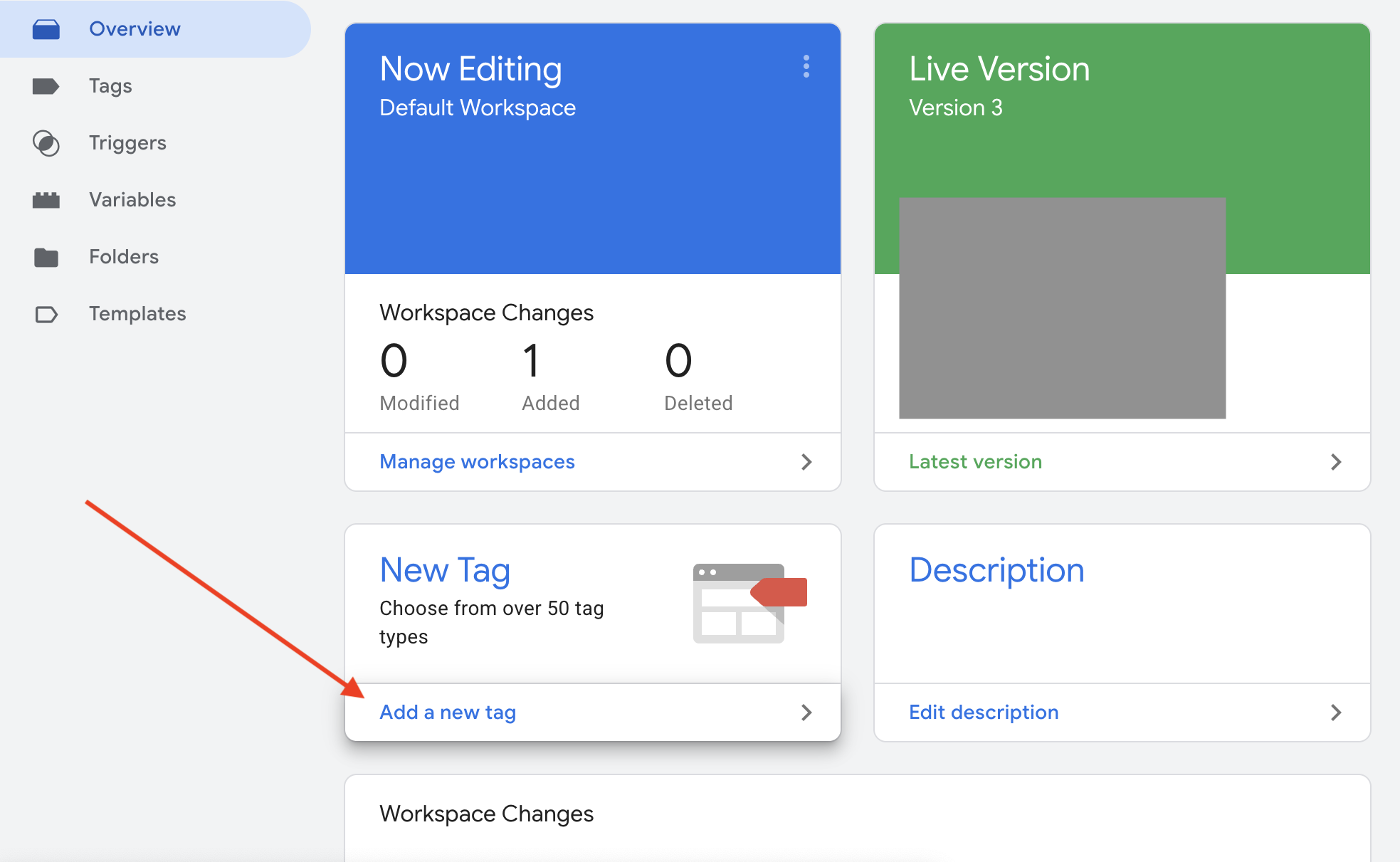Screen dimensions: 1400x862
Task: Click the Variables brick icon
Action: 46,200
